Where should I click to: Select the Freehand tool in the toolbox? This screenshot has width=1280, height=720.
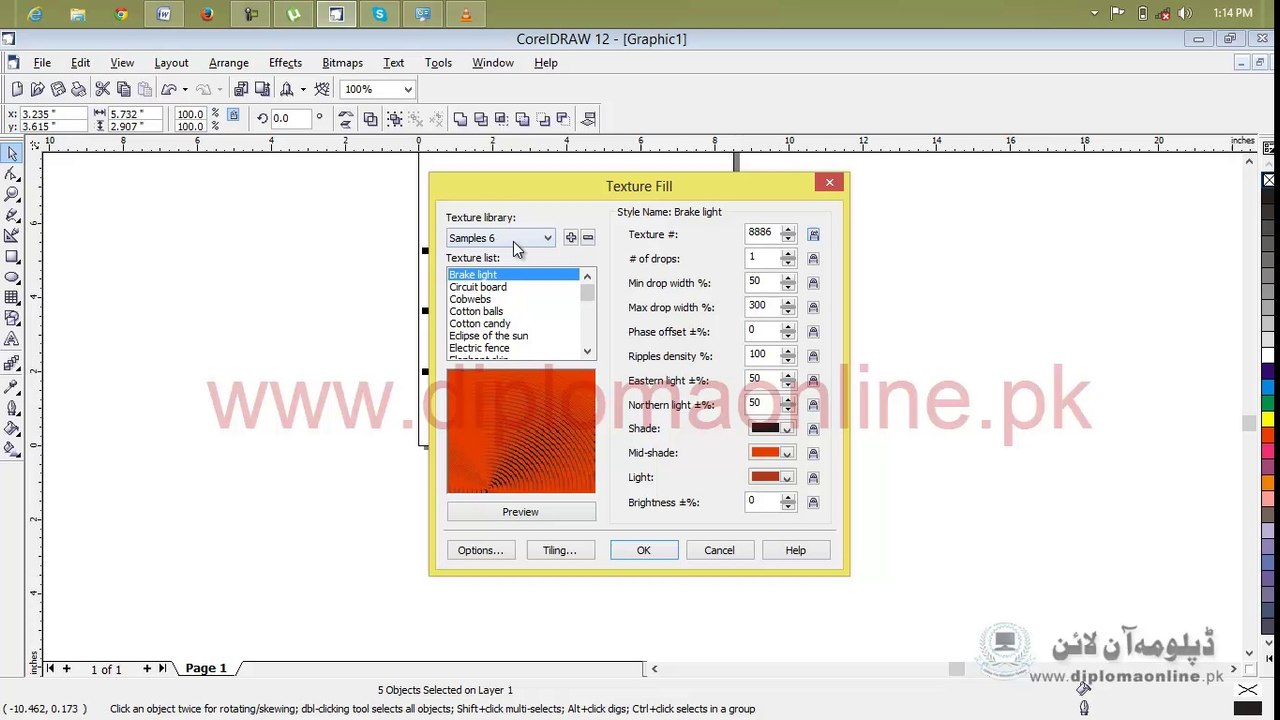(12, 215)
